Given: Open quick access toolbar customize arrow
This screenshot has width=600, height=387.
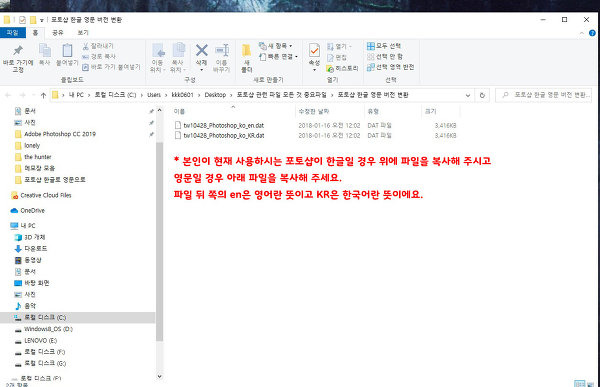Looking at the screenshot, I should point(42,20).
